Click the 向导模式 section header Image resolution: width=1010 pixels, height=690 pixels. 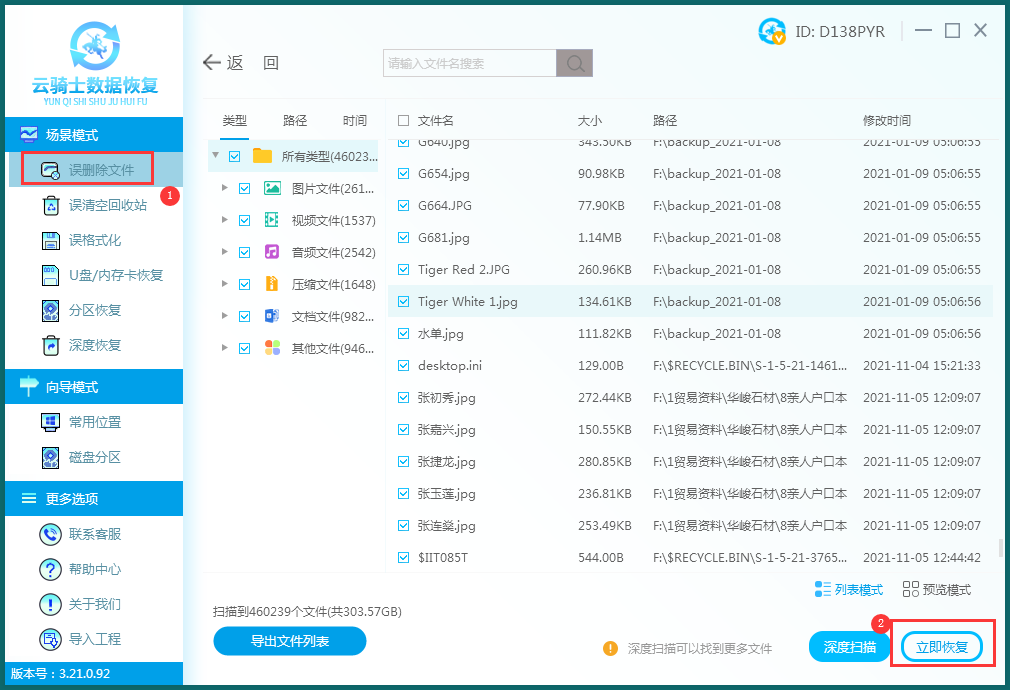(94, 387)
